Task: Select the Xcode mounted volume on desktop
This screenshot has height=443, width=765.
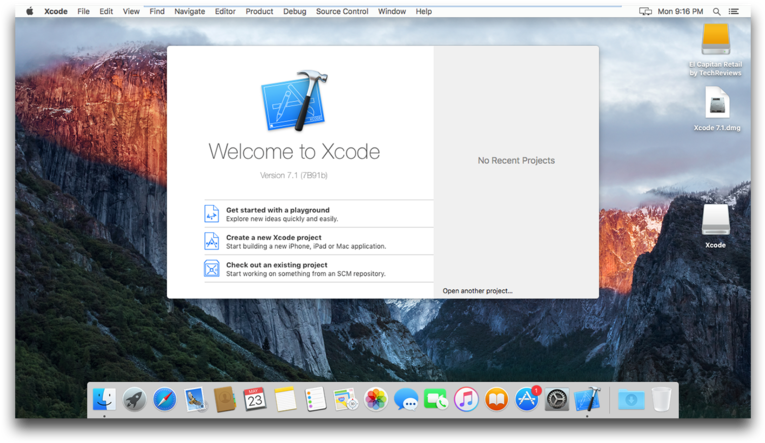Action: pyautogui.click(x=715, y=219)
